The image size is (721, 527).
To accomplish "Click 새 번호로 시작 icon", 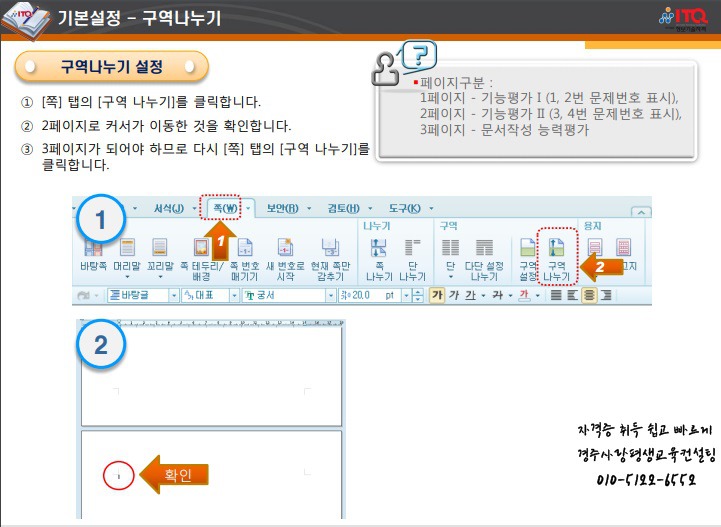I will pos(285,247).
